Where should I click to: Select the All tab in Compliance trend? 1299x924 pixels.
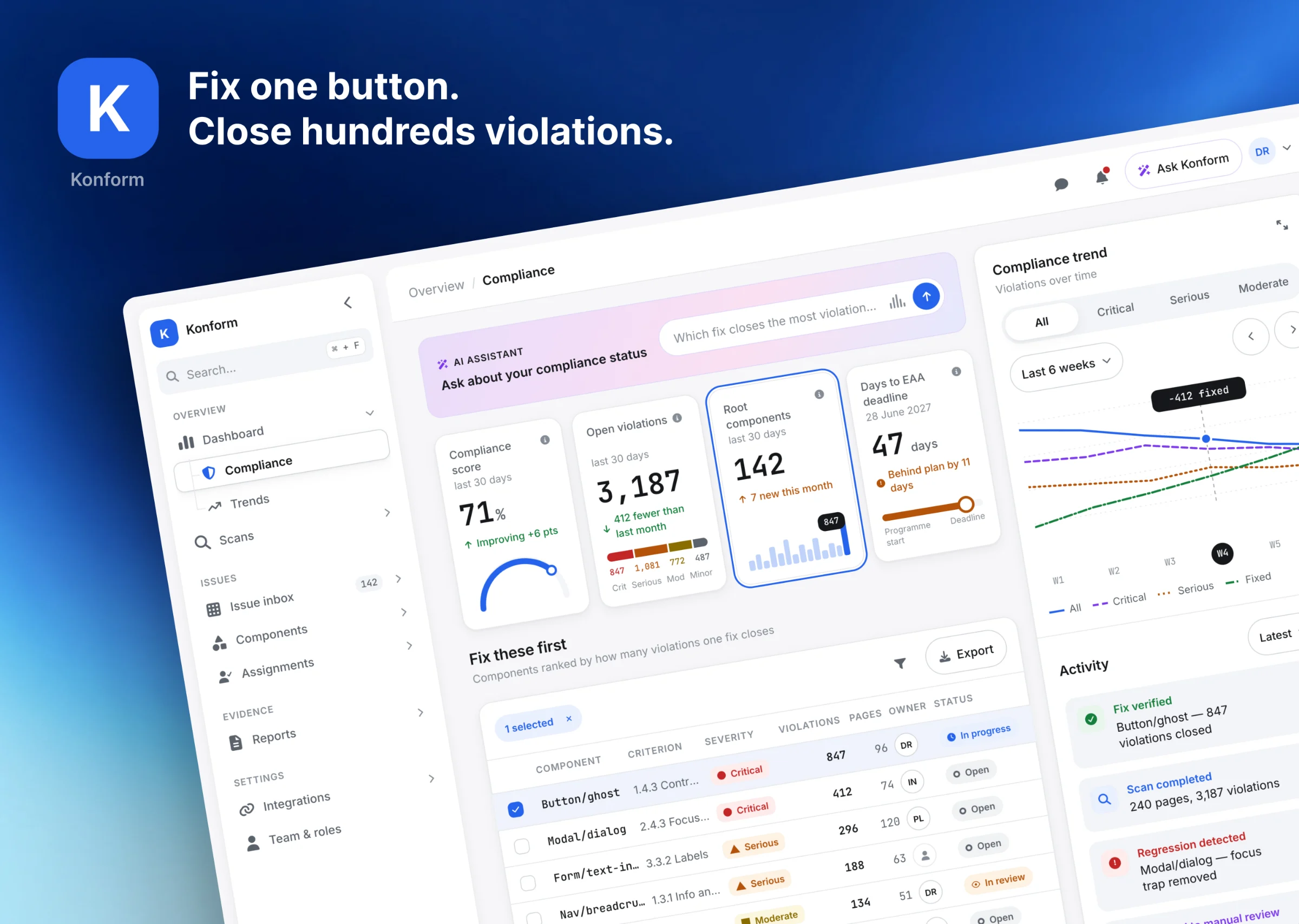pyautogui.click(x=1041, y=322)
